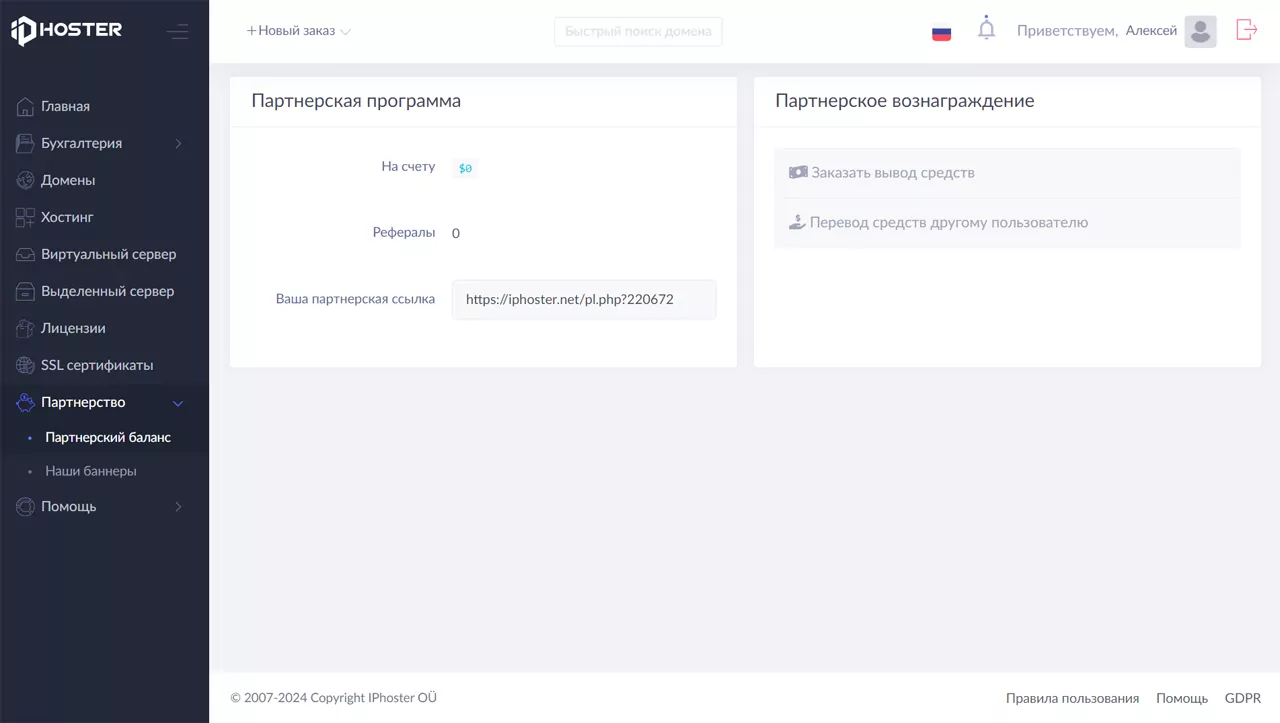Expand the Бухгалтерия submenu arrow
This screenshot has height=723, width=1280.
pos(179,144)
